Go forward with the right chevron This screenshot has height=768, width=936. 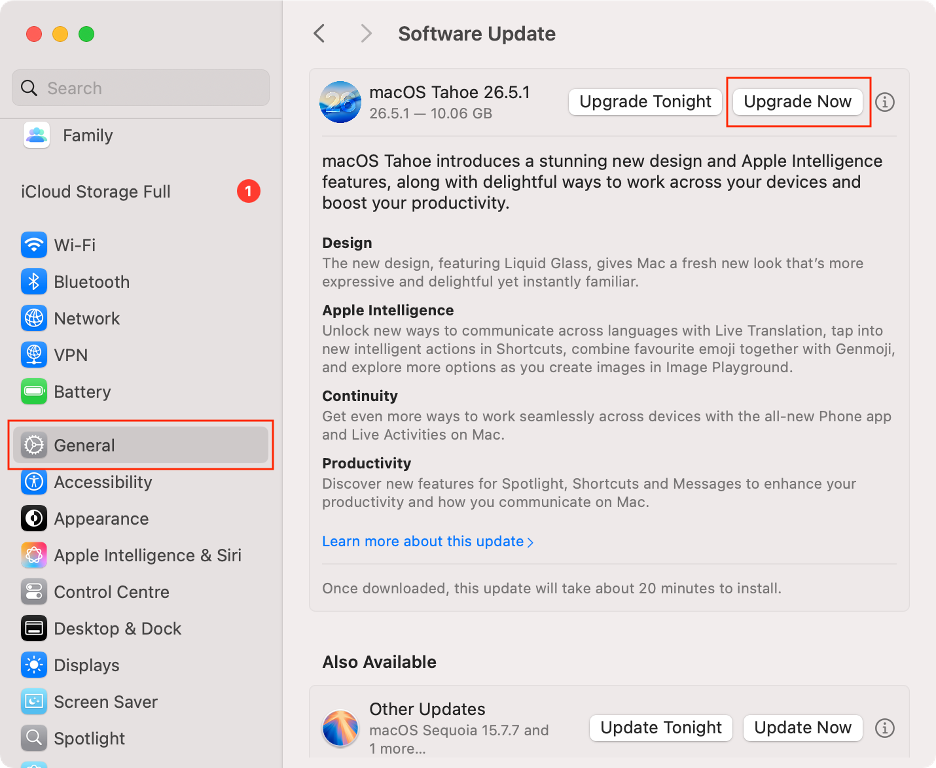click(366, 33)
